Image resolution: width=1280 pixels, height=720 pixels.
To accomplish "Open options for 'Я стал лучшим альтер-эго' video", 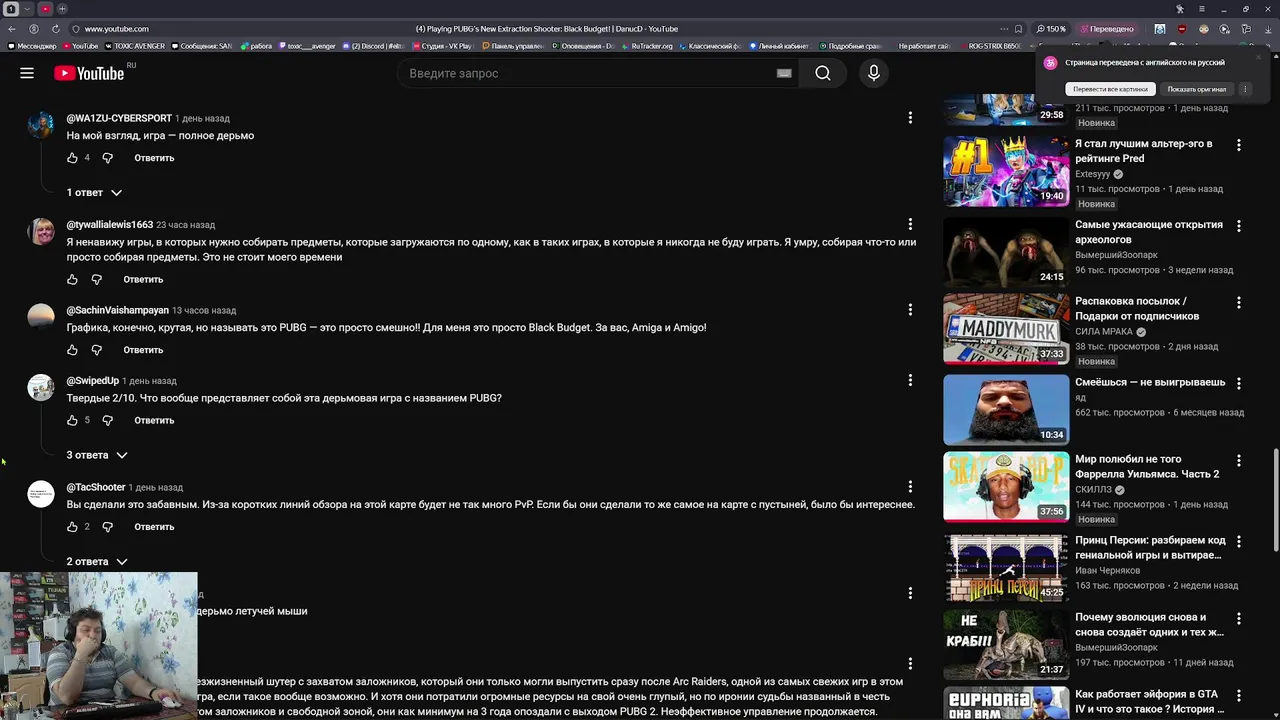I will [x=1238, y=146].
